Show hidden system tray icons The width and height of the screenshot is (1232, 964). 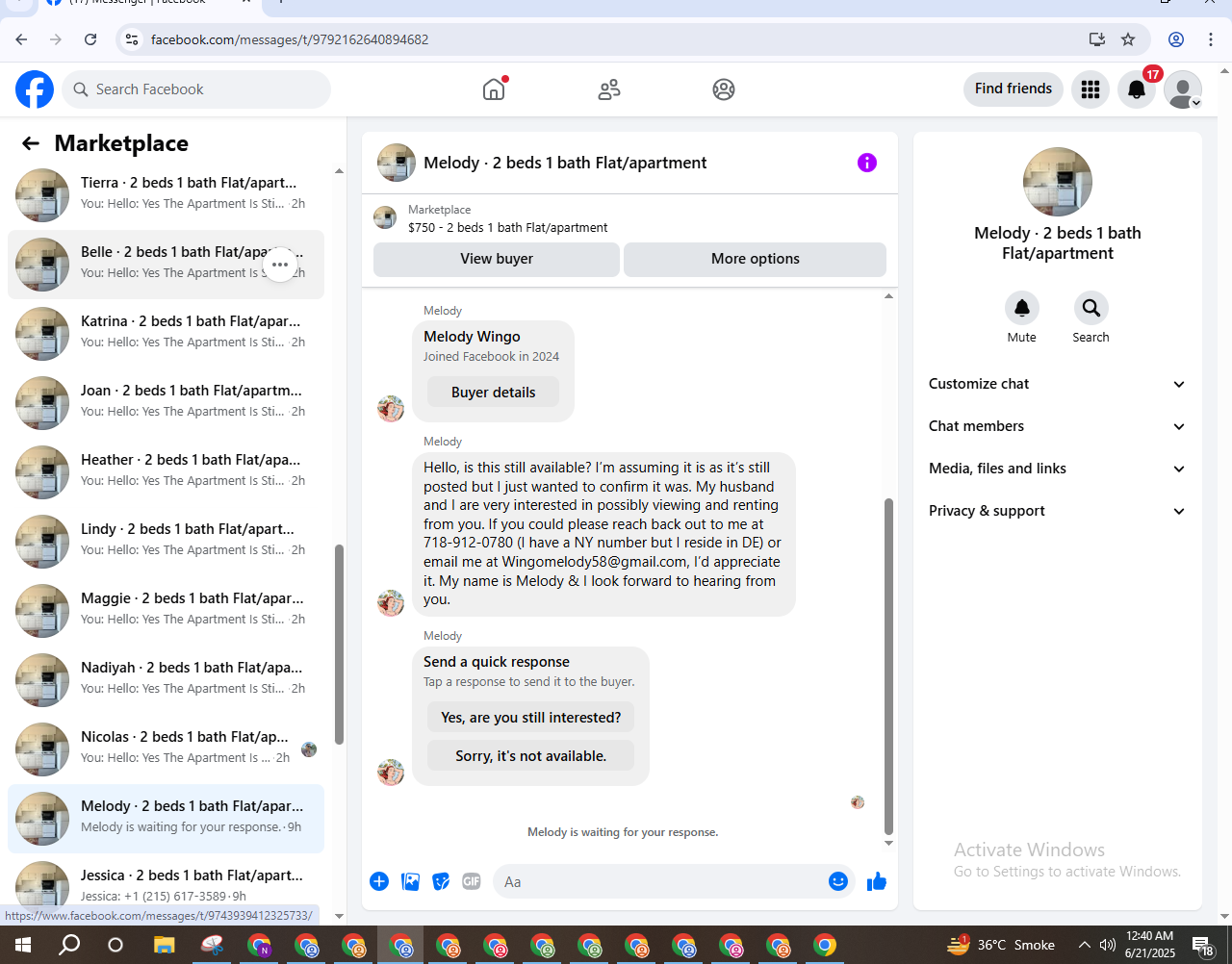pyautogui.click(x=1085, y=945)
